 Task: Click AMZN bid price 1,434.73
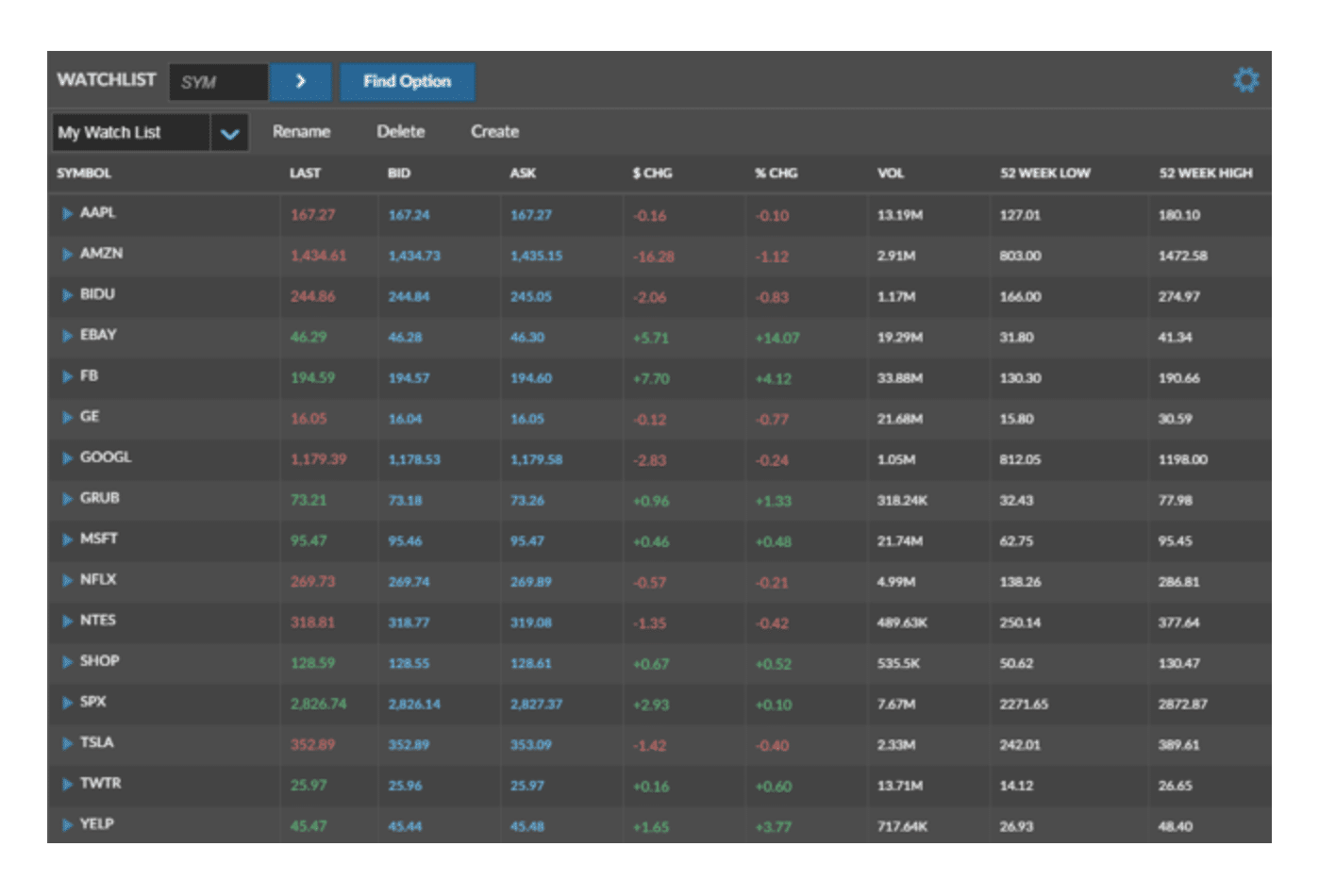[x=414, y=257]
